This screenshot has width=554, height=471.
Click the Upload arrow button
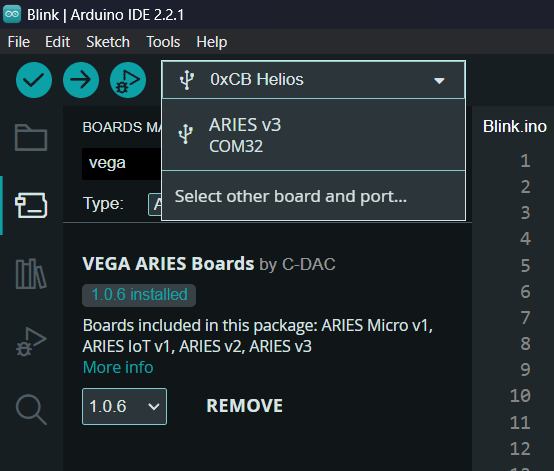coord(81,80)
